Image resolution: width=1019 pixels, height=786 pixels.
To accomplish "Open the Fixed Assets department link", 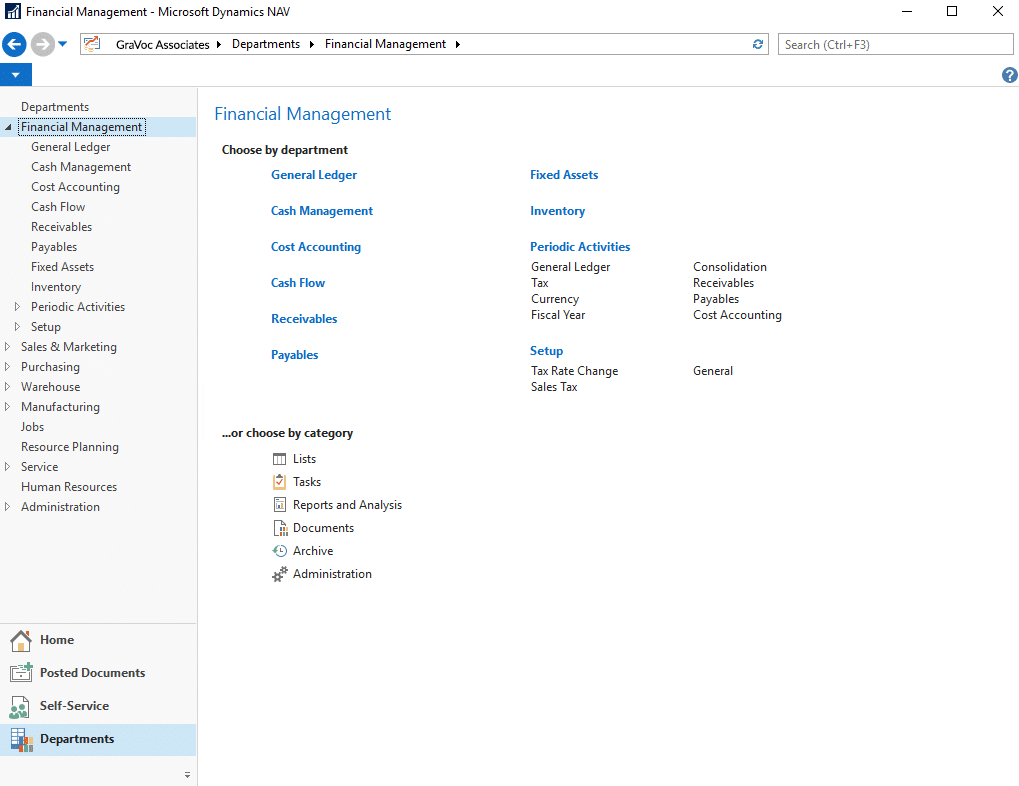I will [564, 175].
